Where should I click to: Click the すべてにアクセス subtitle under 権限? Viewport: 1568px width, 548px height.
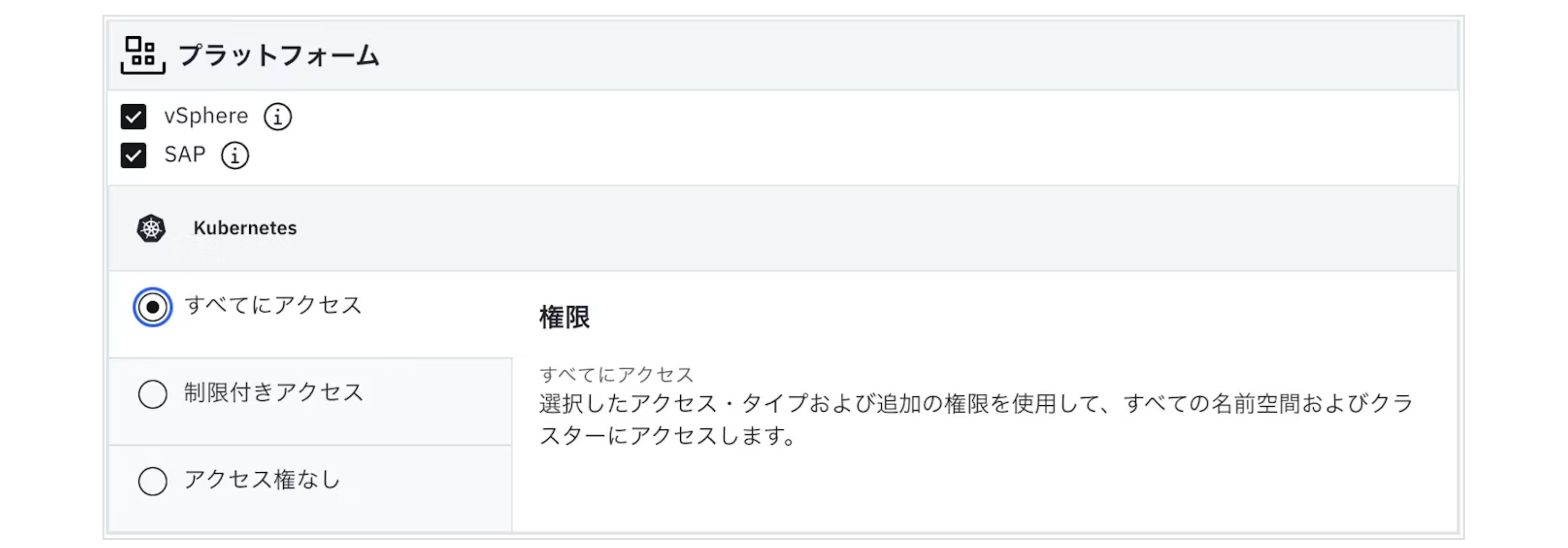616,374
